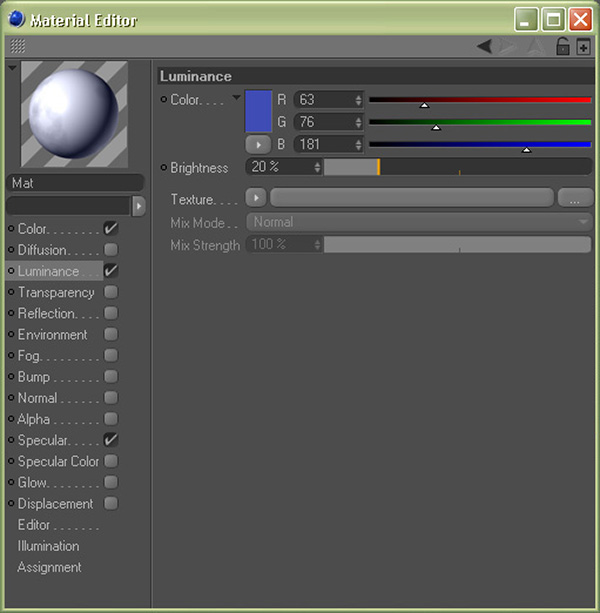Click arrow button below color swatch
This screenshot has width=600, height=613.
click(x=258, y=144)
